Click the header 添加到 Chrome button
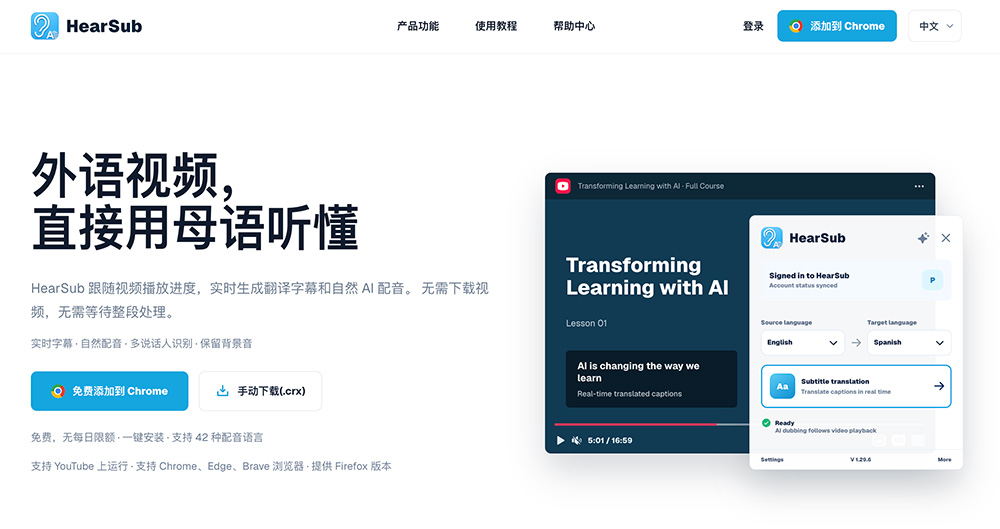Screen dimensions: 1000x529 (837, 26)
